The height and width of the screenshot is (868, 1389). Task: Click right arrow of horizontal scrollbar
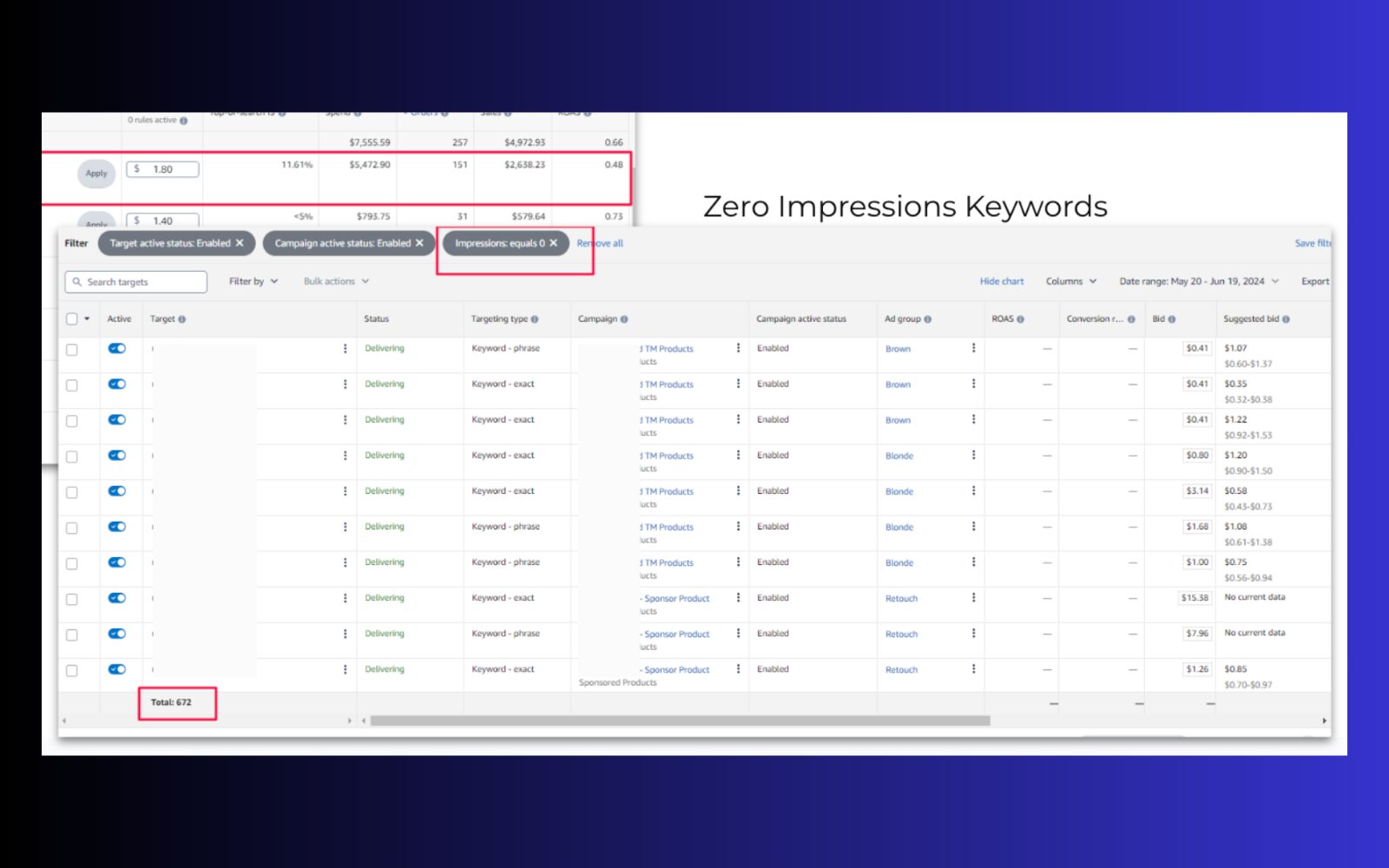click(1324, 720)
